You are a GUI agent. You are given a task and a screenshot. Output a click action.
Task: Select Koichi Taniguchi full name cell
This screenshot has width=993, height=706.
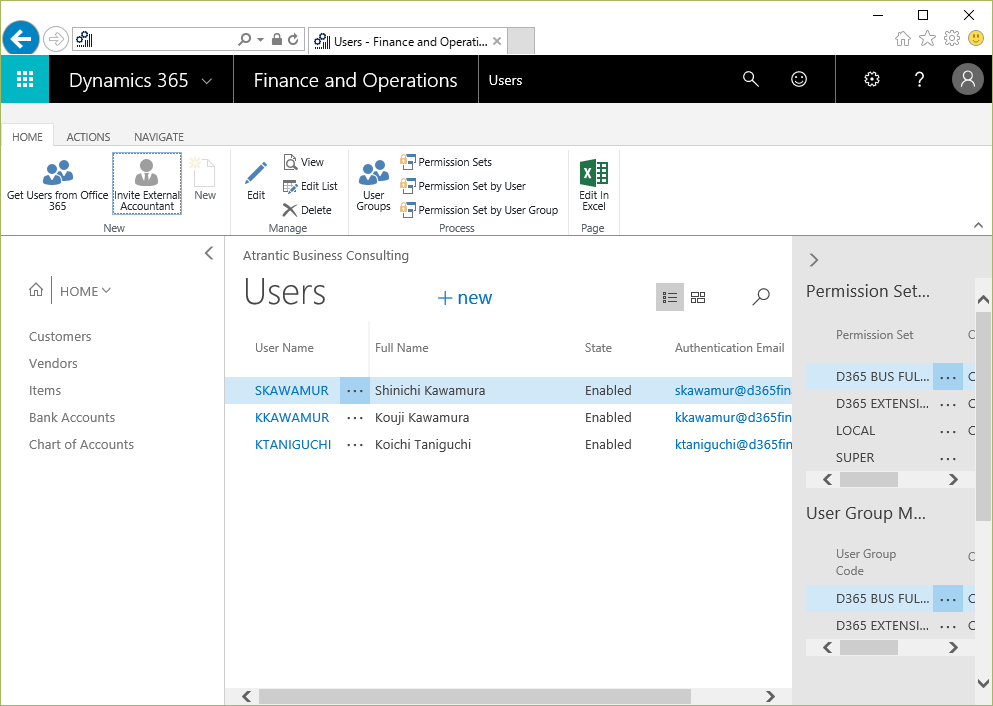click(423, 444)
